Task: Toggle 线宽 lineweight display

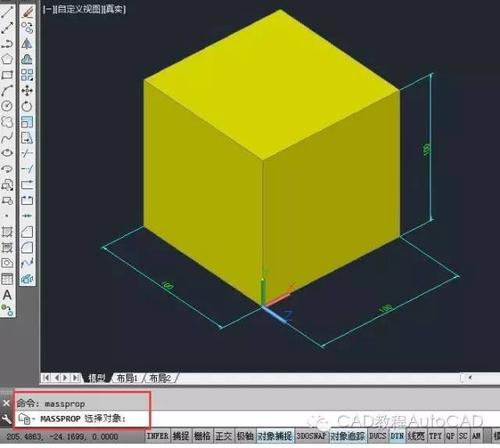Action: 416,436
